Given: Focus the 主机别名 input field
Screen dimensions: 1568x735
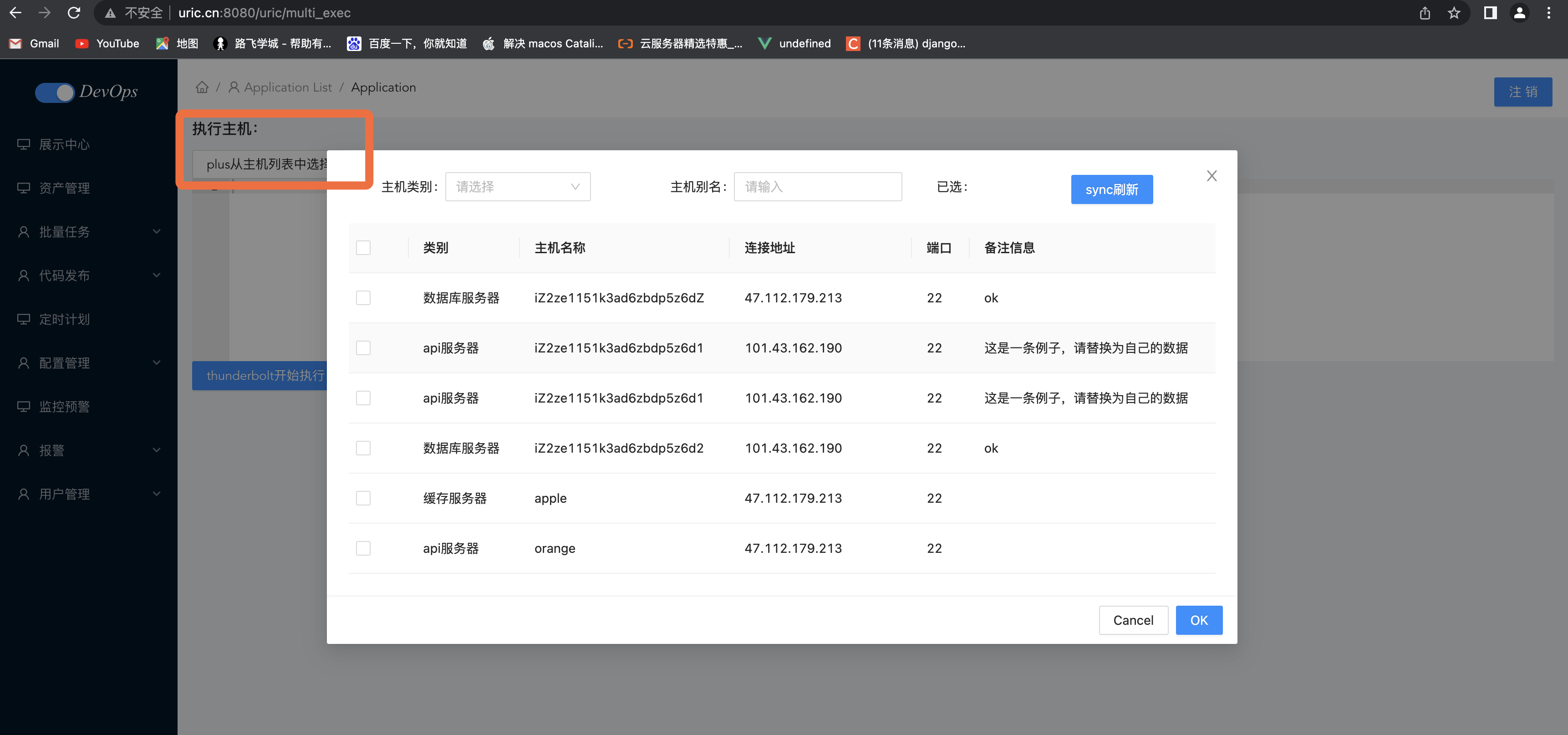Looking at the screenshot, I should (818, 186).
